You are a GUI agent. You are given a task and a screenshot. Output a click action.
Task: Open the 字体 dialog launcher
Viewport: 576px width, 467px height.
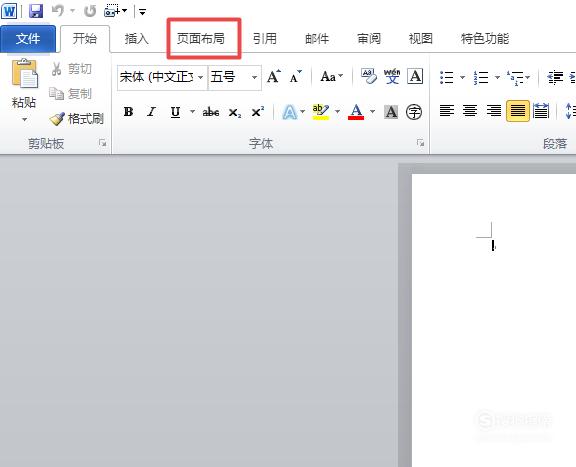pos(420,143)
